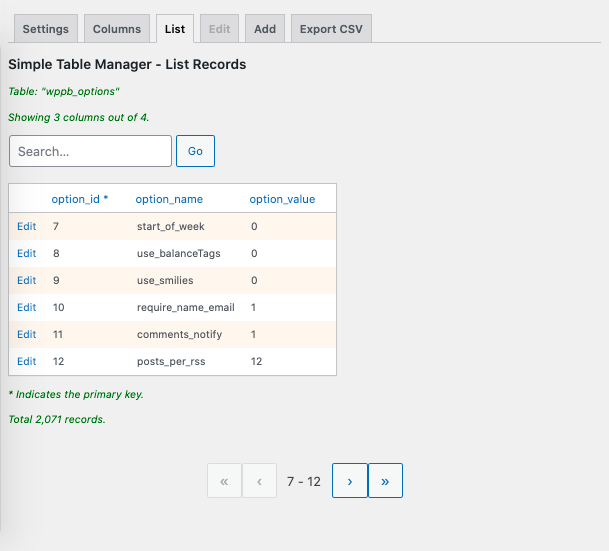
Task: Sort by option_value column header
Action: pyautogui.click(x=282, y=199)
